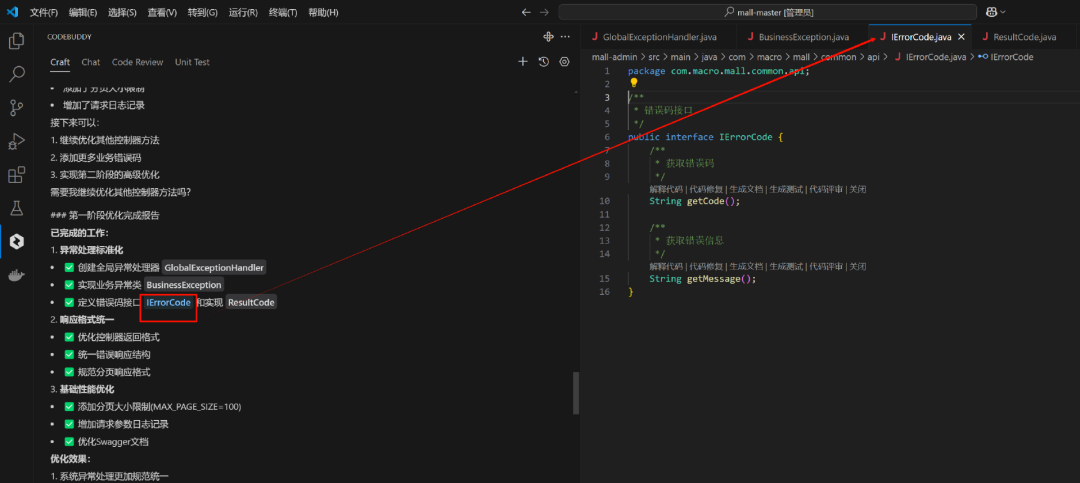Open CodeBuddy settings gear icon
Viewport: 1080px width, 483px height.
tap(564, 62)
